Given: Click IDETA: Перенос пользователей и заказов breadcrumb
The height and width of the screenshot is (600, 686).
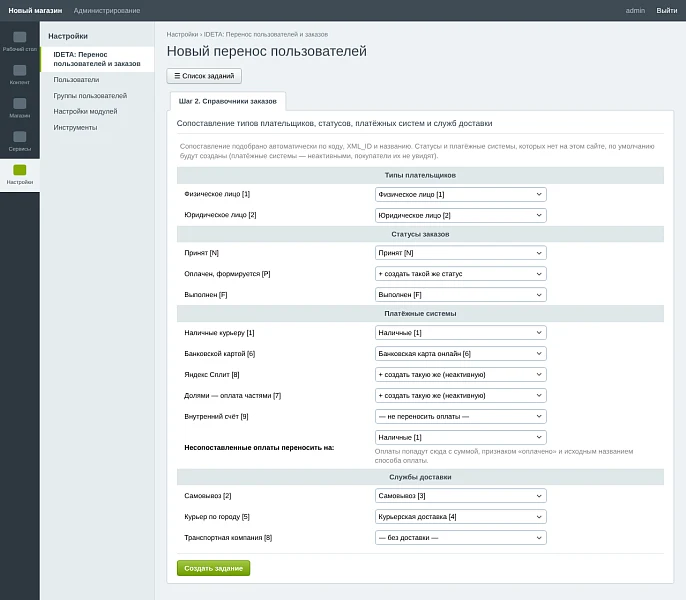Looking at the screenshot, I should [x=266, y=34].
